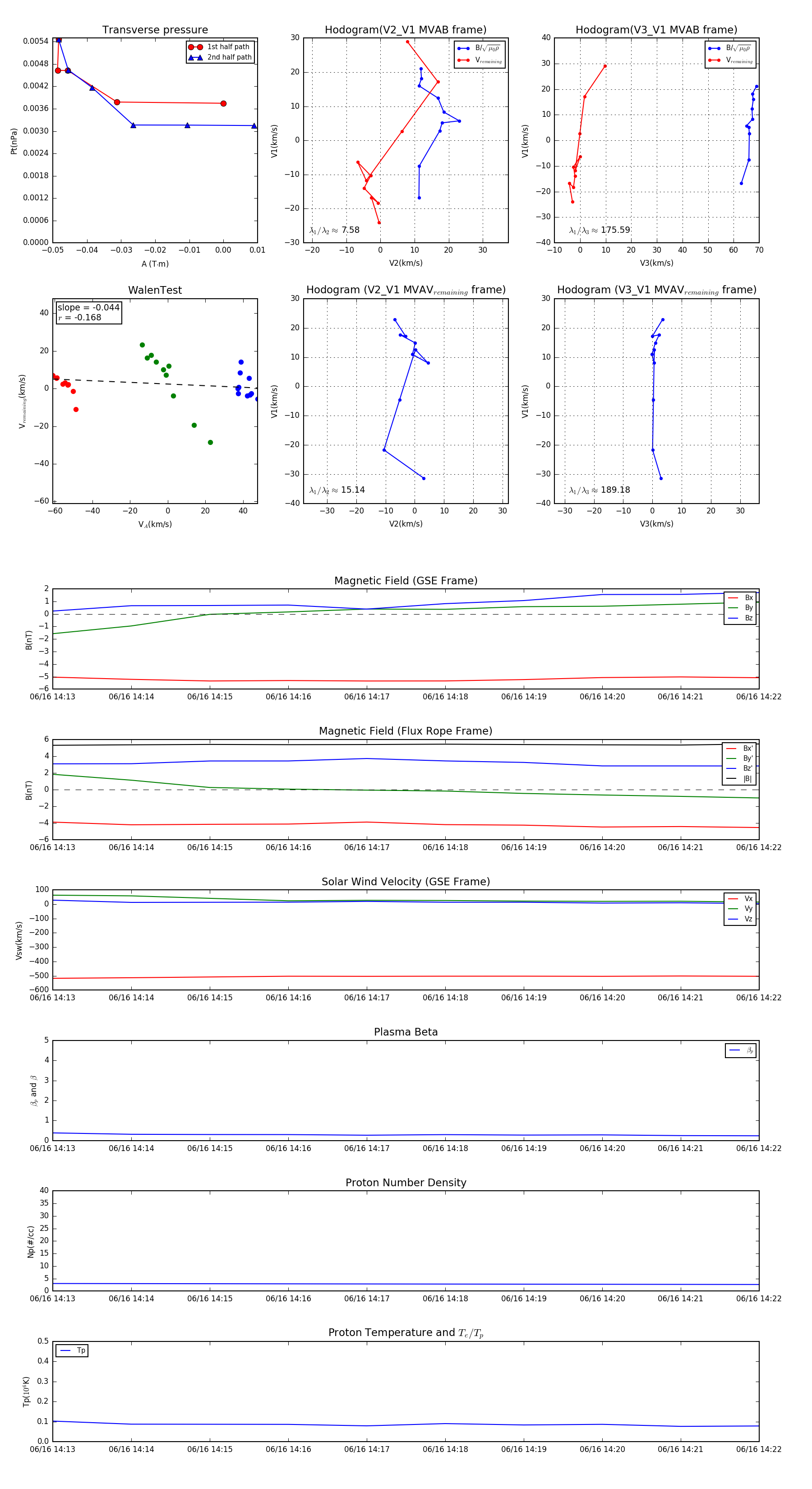Click the 'Transverse pressure' plot title

pyautogui.click(x=155, y=30)
